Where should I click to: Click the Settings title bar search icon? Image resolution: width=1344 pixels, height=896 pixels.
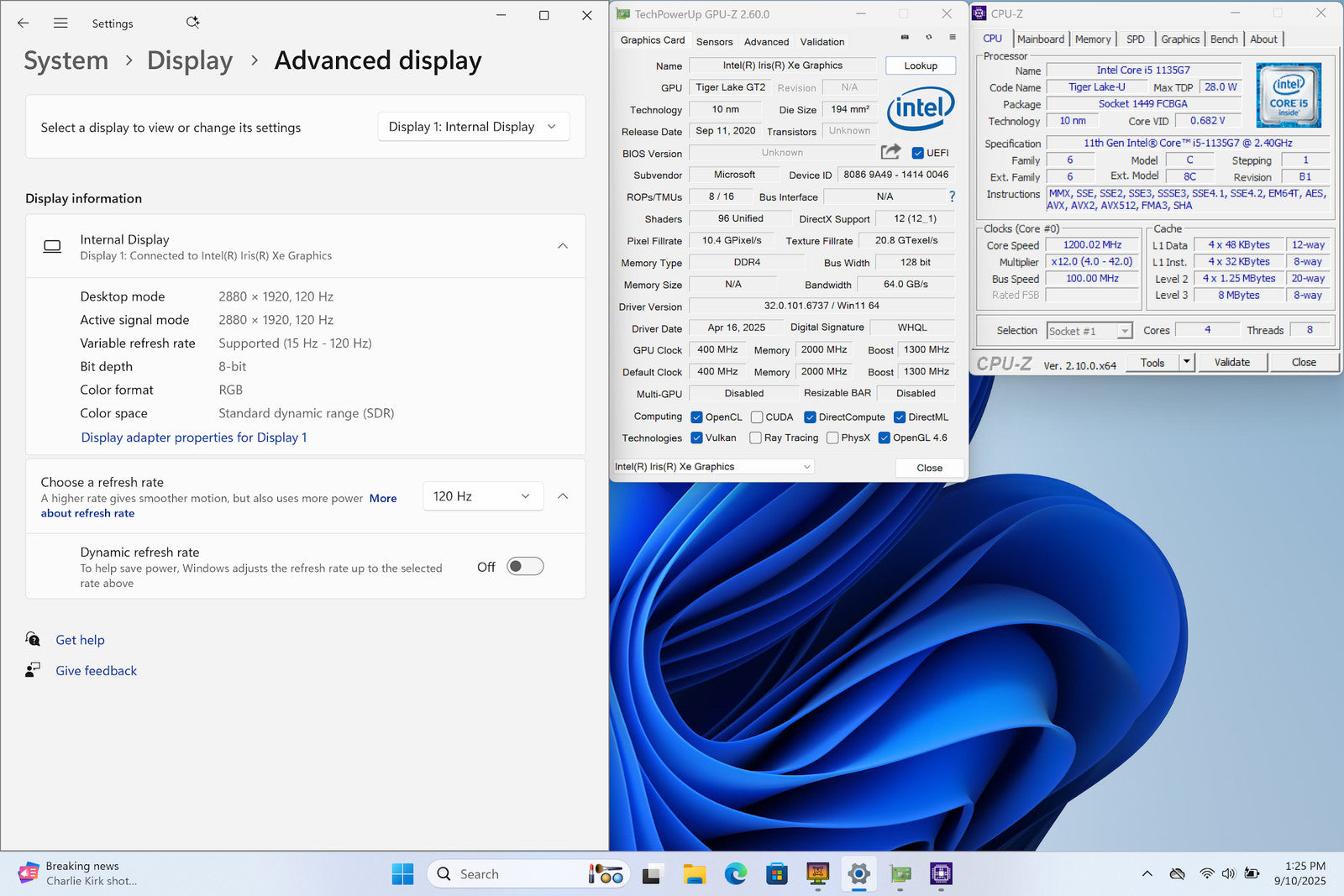pyautogui.click(x=192, y=23)
